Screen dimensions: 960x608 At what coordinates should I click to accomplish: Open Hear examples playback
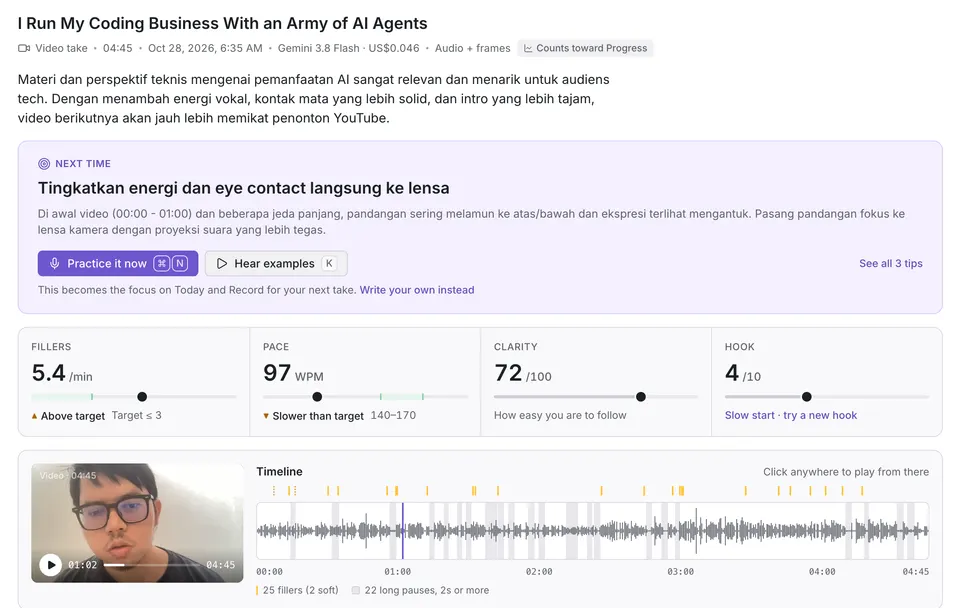pyautogui.click(x=276, y=263)
